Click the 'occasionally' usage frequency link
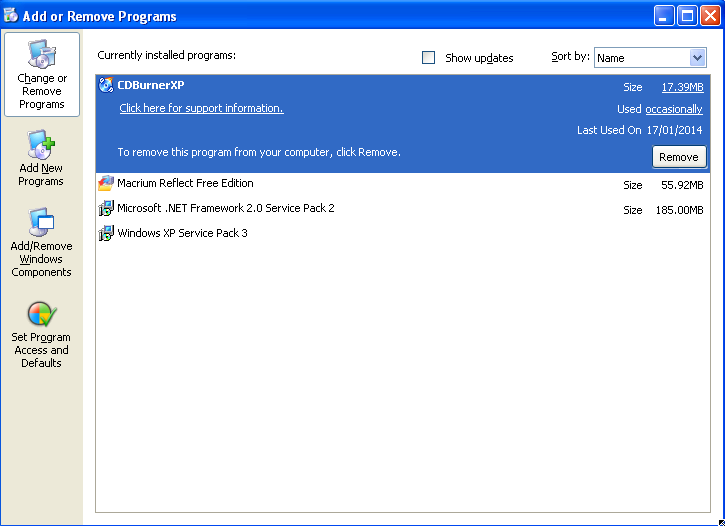This screenshot has width=725, height=526. pos(673,109)
